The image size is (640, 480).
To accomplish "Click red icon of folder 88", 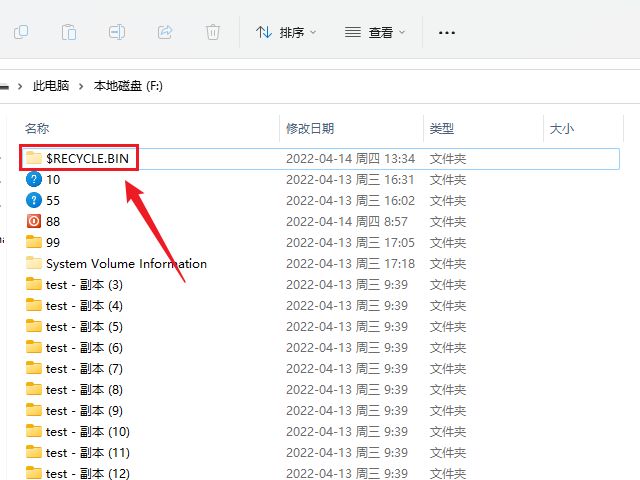I will 34,221.
